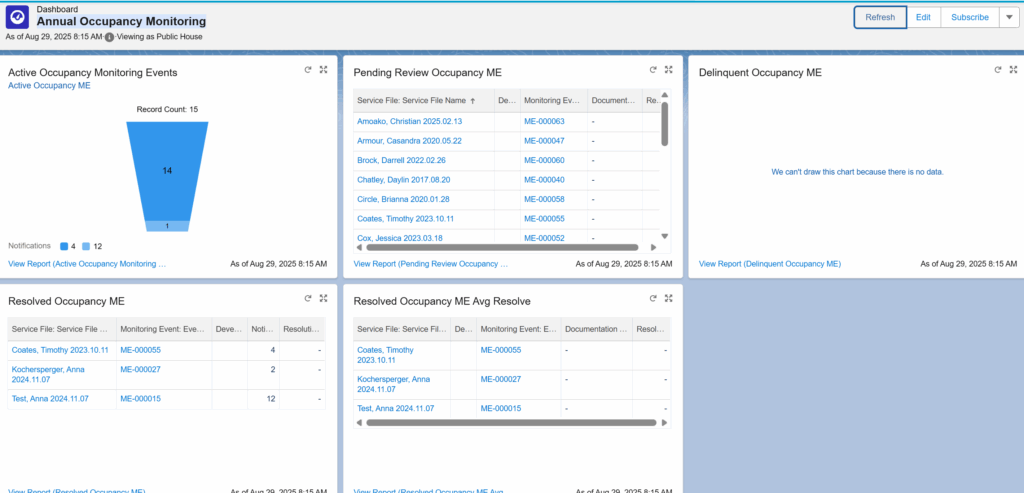The height and width of the screenshot is (493, 1024).
Task: Click the Pending Review table vertical scrollbar
Action: [663, 125]
